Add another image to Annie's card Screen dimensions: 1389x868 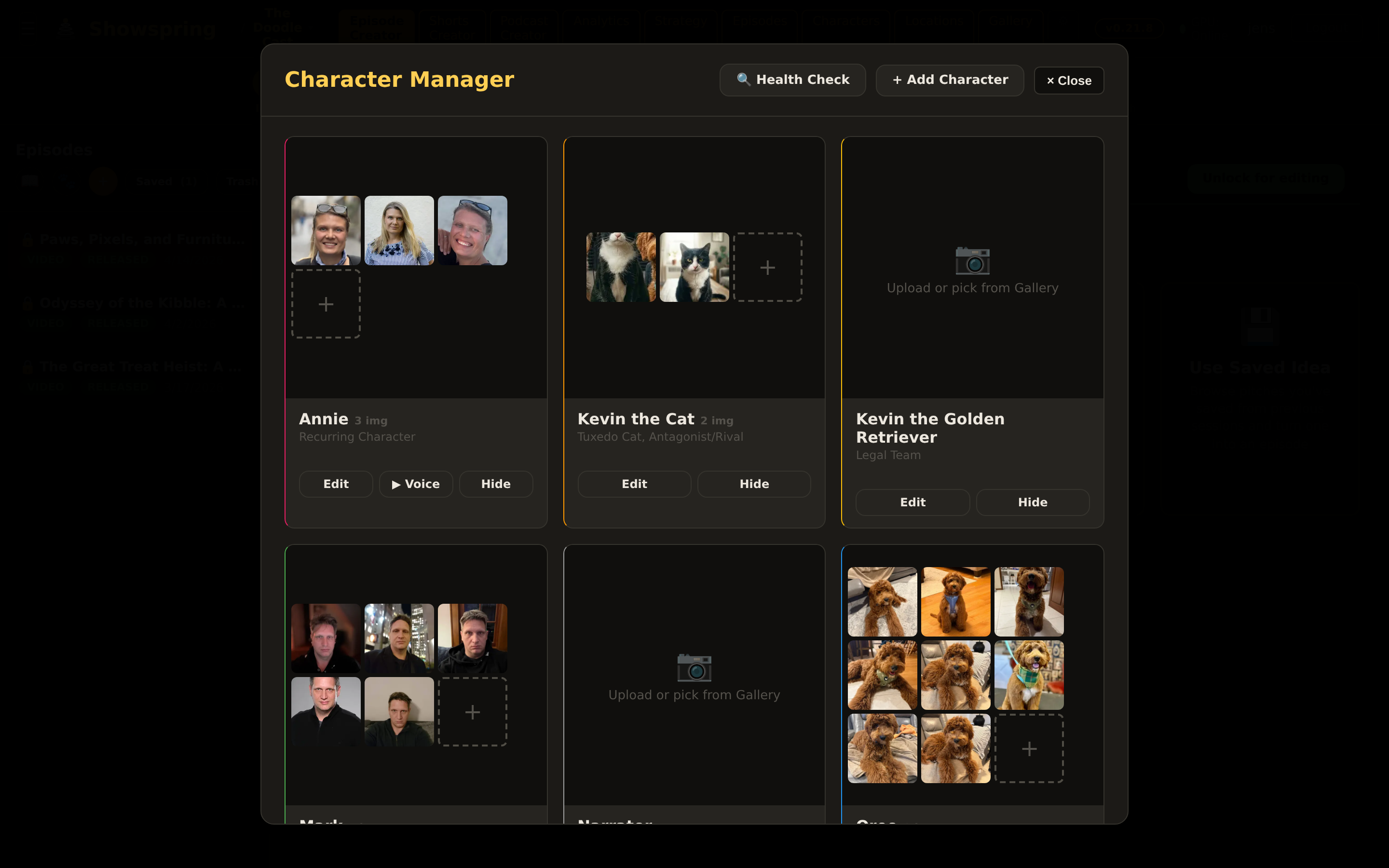326,304
